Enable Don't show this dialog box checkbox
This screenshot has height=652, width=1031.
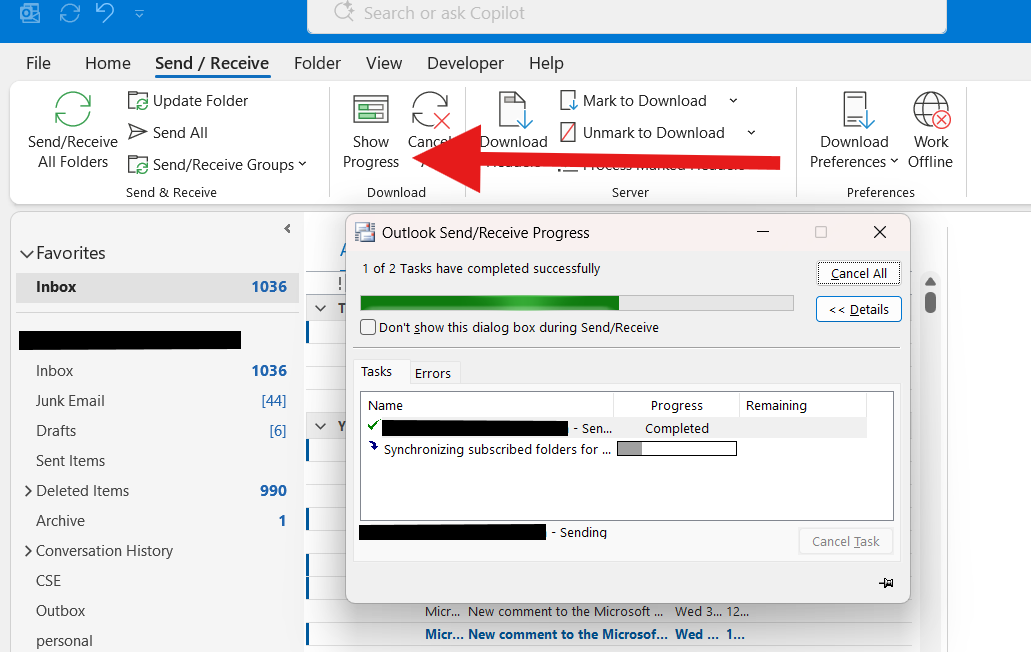click(x=368, y=327)
